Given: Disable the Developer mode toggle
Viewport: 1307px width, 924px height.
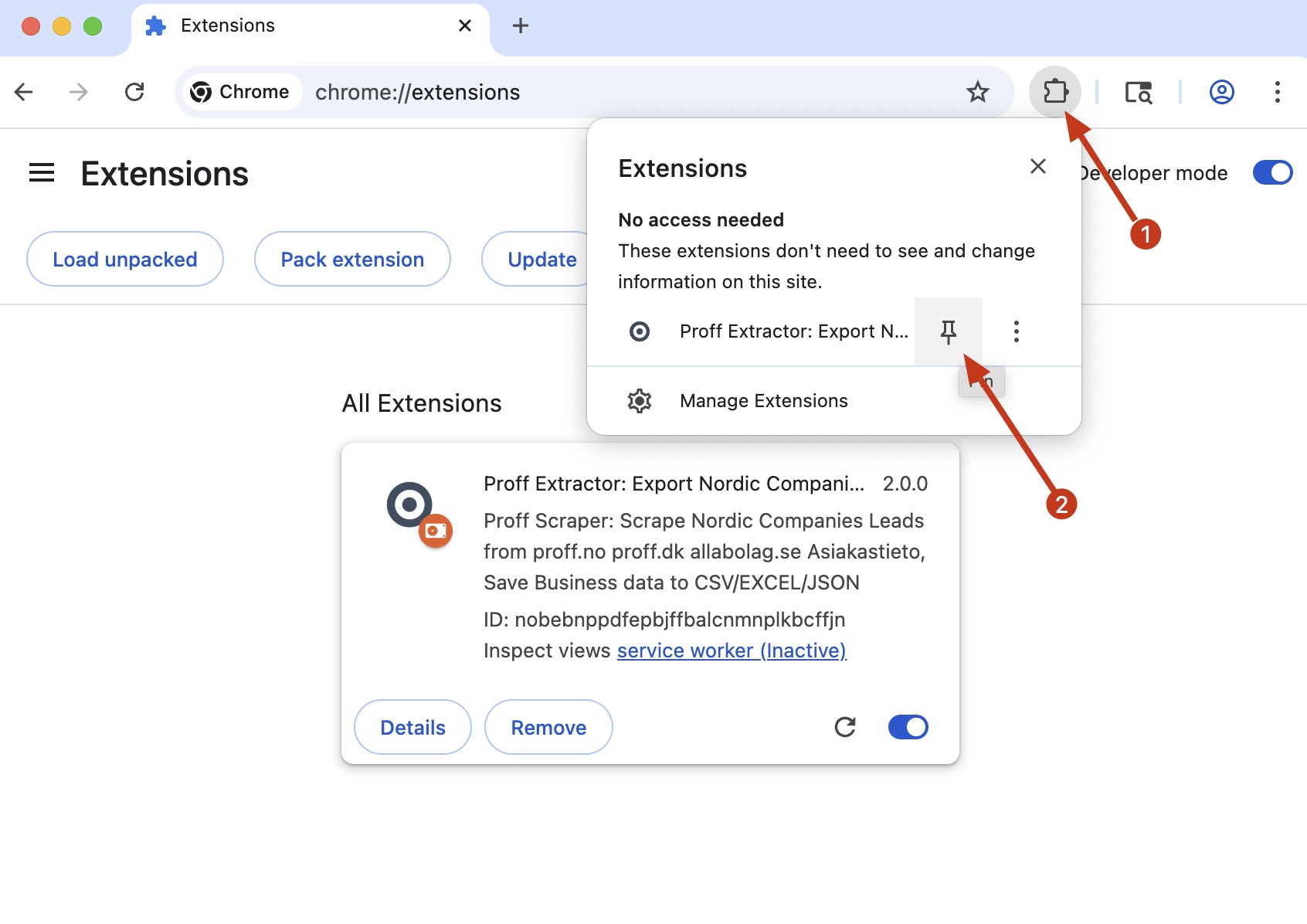Looking at the screenshot, I should click(x=1272, y=173).
